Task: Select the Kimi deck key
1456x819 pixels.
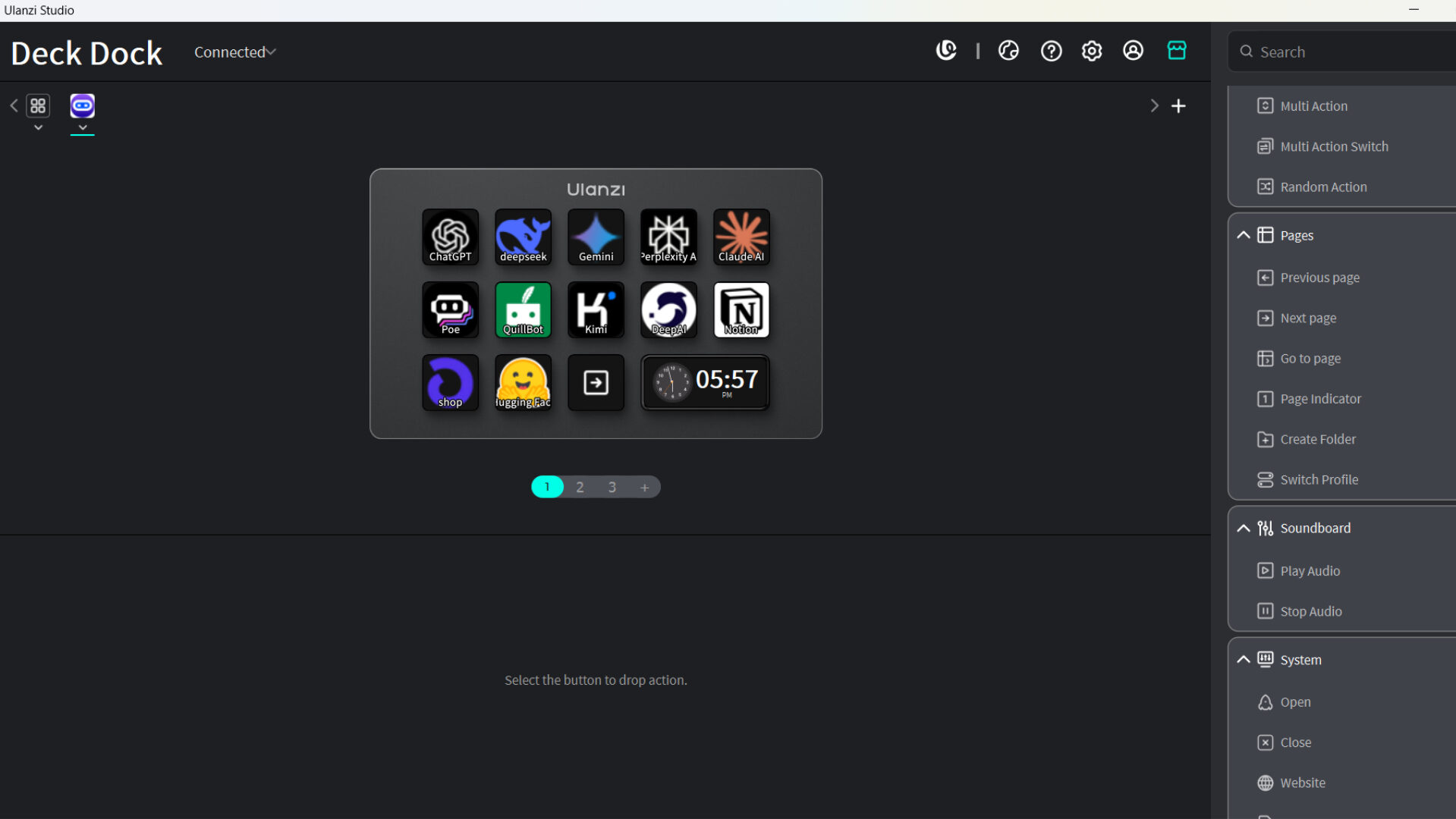Action: pos(596,310)
